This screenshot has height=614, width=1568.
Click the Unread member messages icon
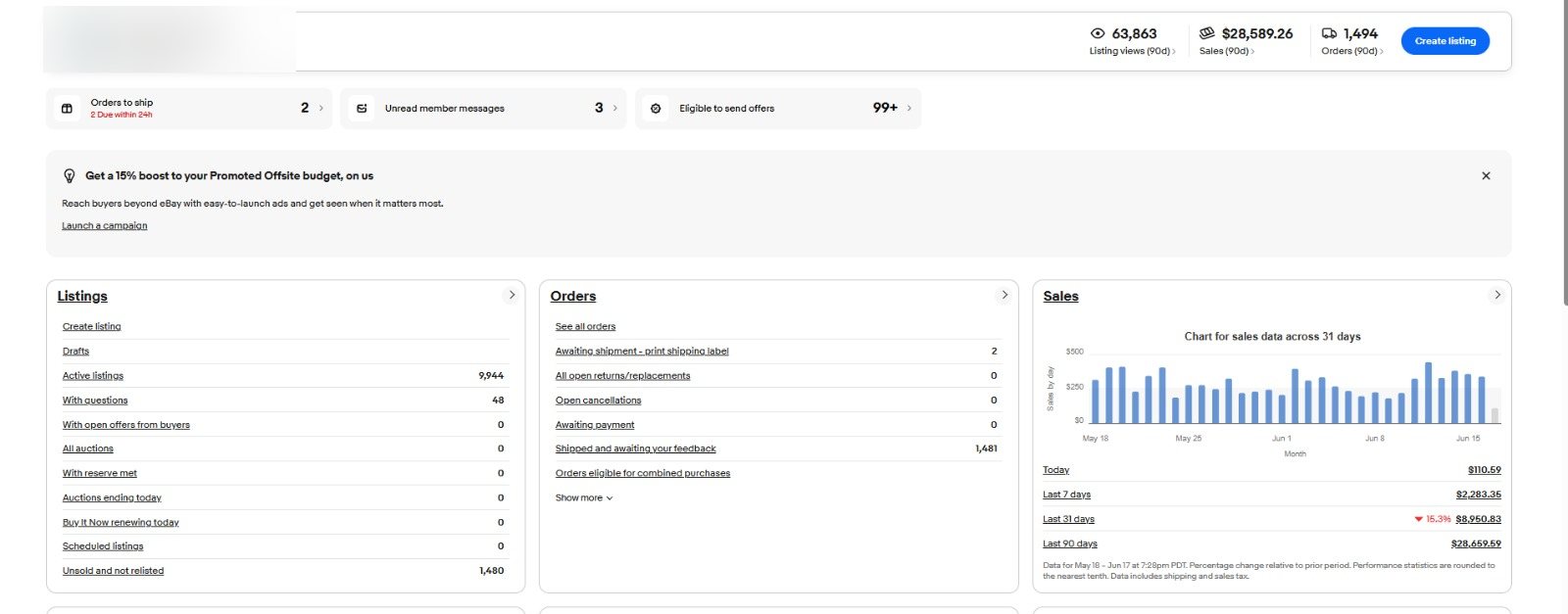pyautogui.click(x=362, y=109)
